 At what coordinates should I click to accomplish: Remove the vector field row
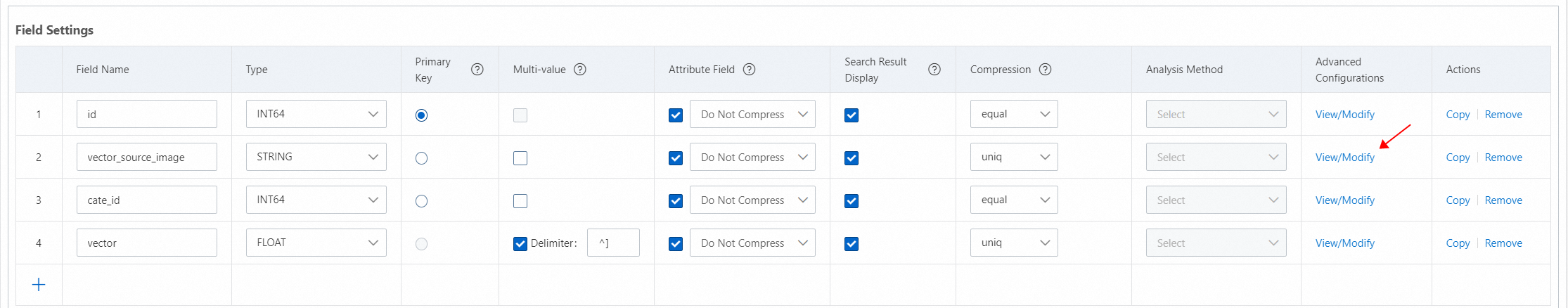pyautogui.click(x=1503, y=243)
